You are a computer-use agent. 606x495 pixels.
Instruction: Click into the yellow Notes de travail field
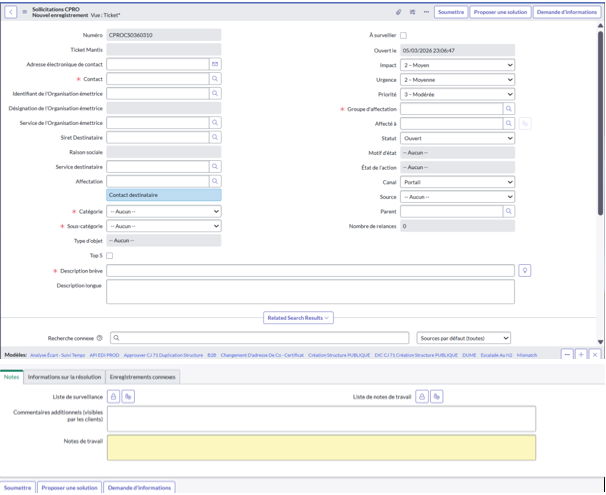320,447
